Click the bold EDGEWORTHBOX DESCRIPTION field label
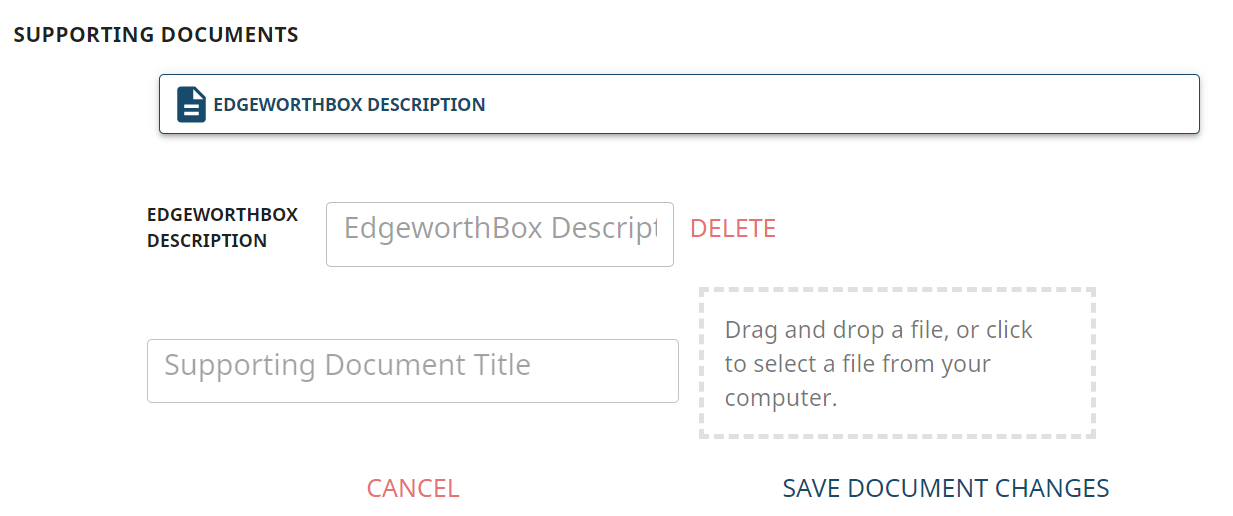The image size is (1233, 516). click(x=222, y=228)
